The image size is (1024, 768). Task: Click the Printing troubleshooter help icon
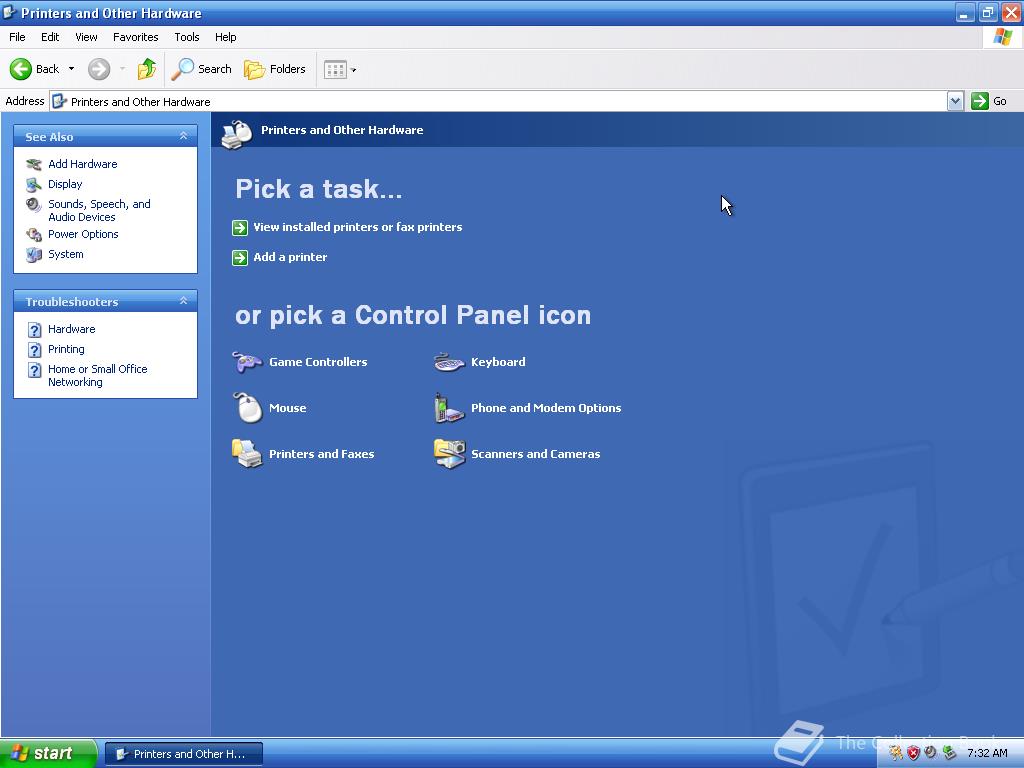tap(35, 350)
